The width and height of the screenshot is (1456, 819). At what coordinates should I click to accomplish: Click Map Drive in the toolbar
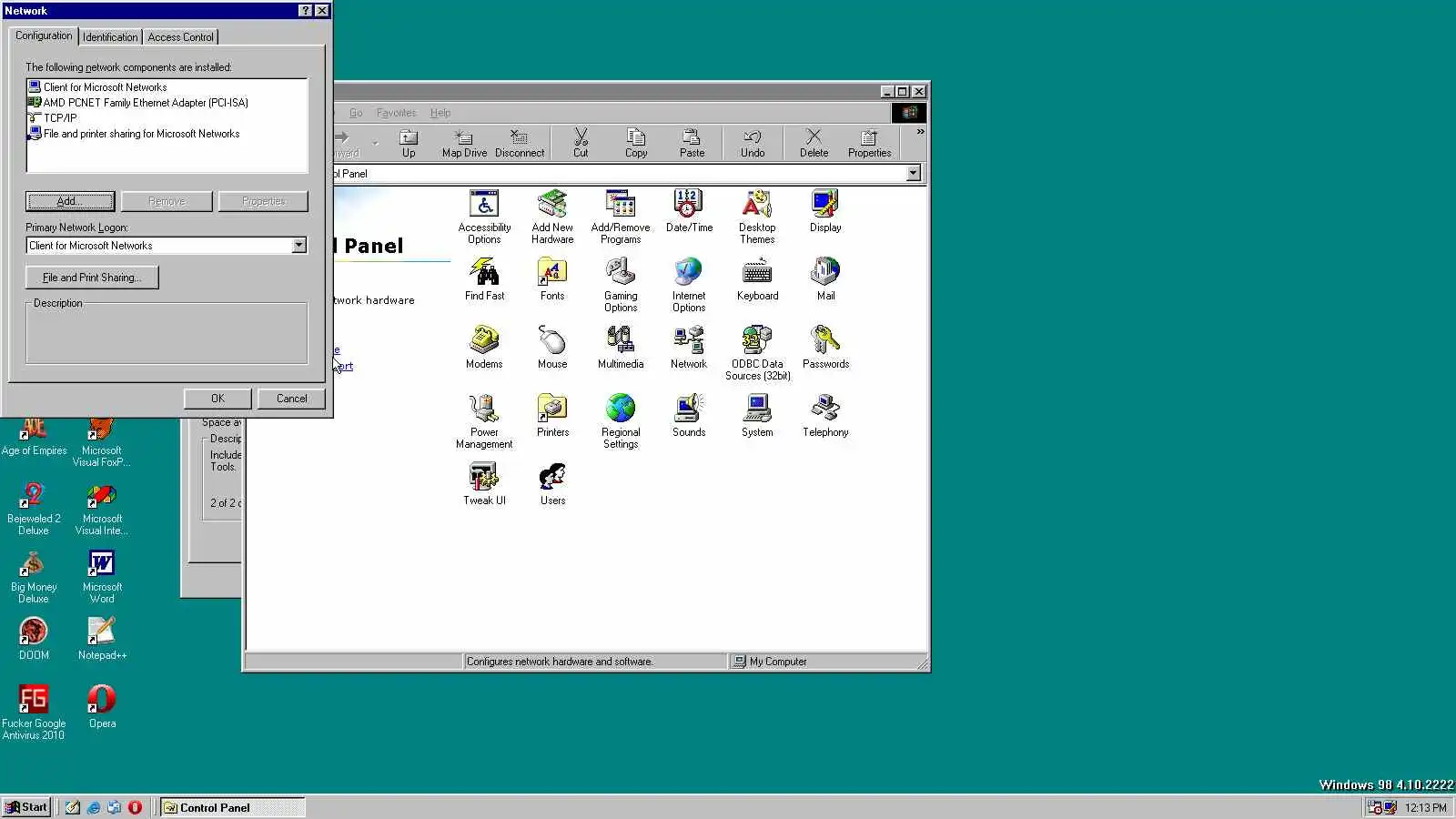464,143
